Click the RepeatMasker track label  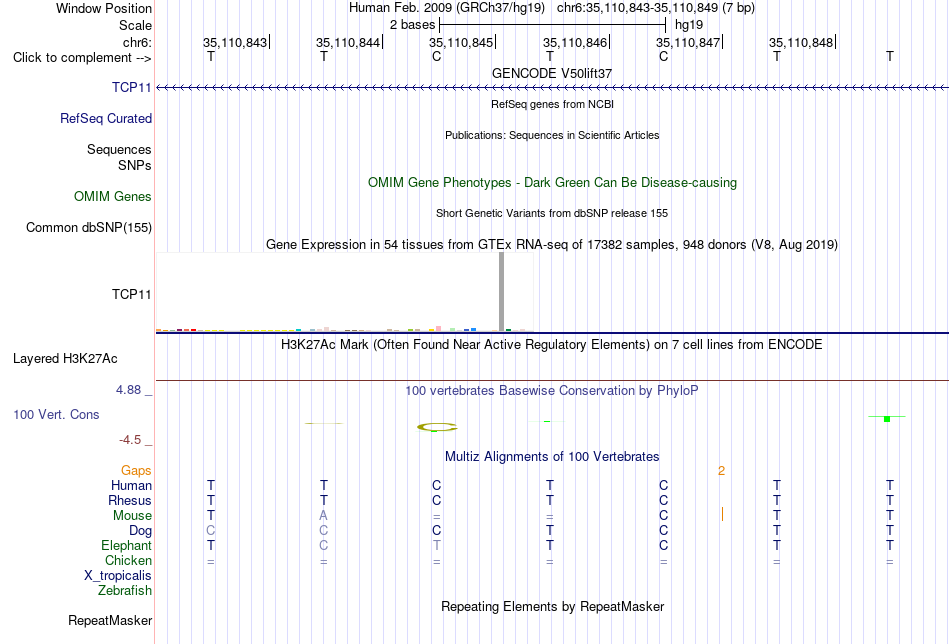coord(110,620)
